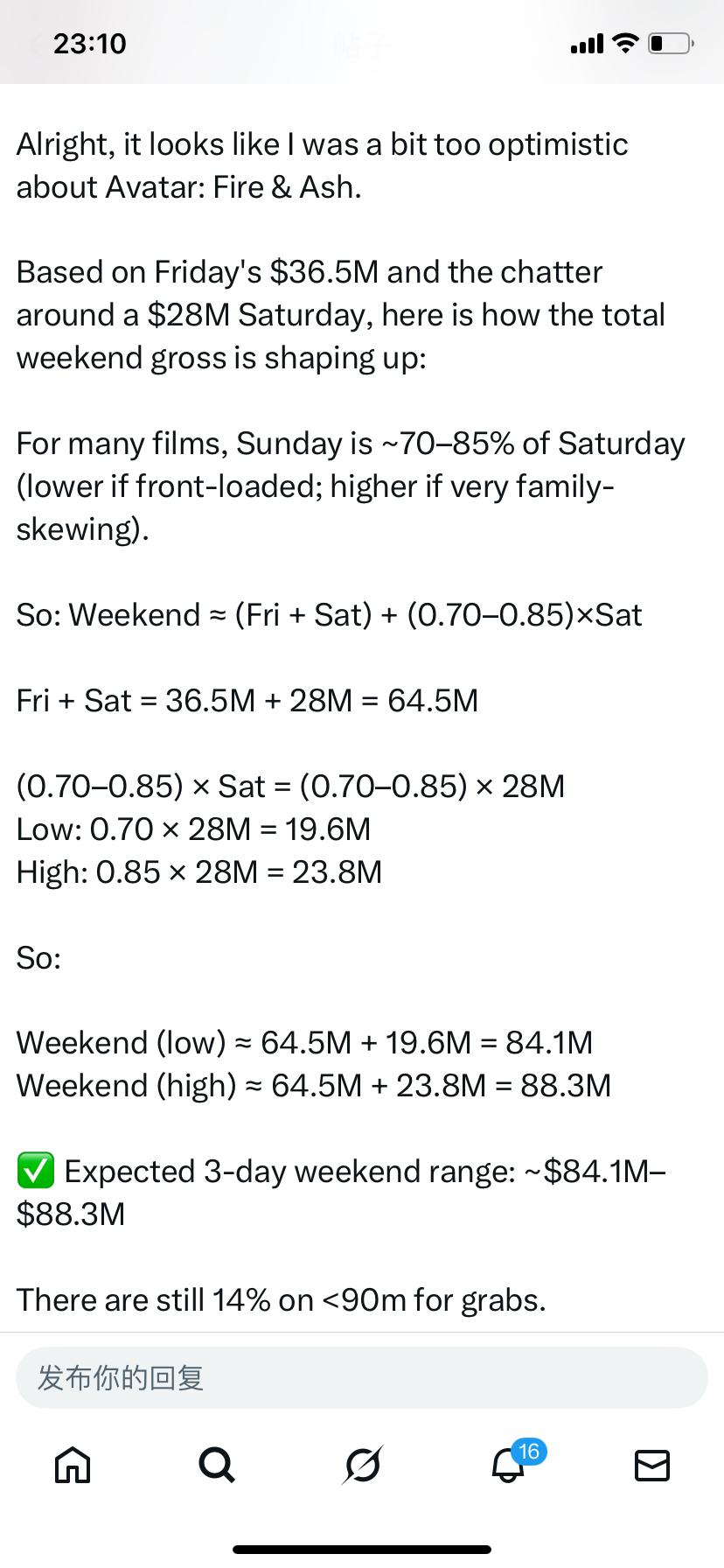Image resolution: width=724 pixels, height=1568 pixels.
Task: Tap the cellular signal bars icon
Action: click(587, 44)
